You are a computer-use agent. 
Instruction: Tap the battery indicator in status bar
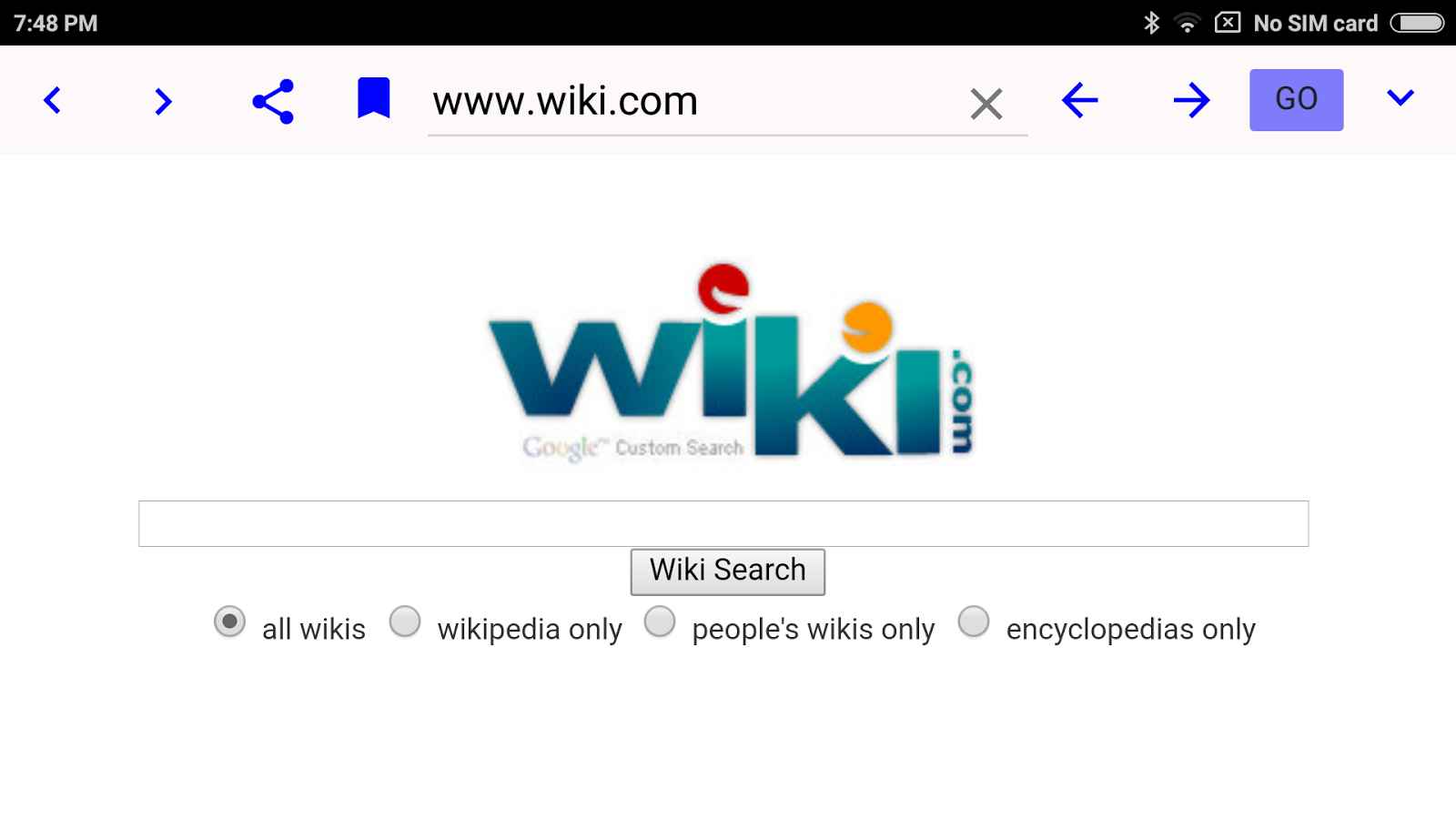(1417, 23)
